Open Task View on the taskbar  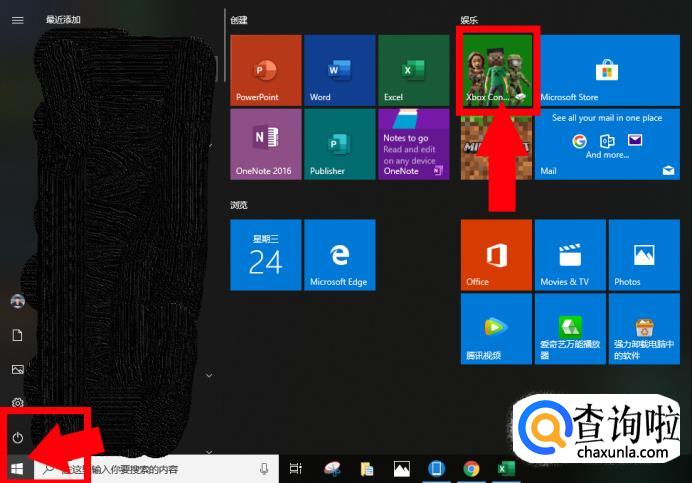(x=296, y=469)
